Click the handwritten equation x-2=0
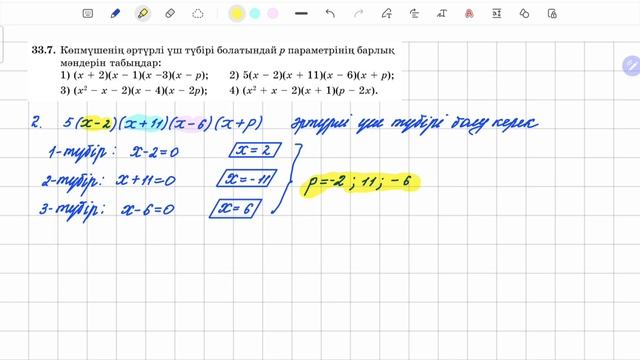 [x=154, y=152]
